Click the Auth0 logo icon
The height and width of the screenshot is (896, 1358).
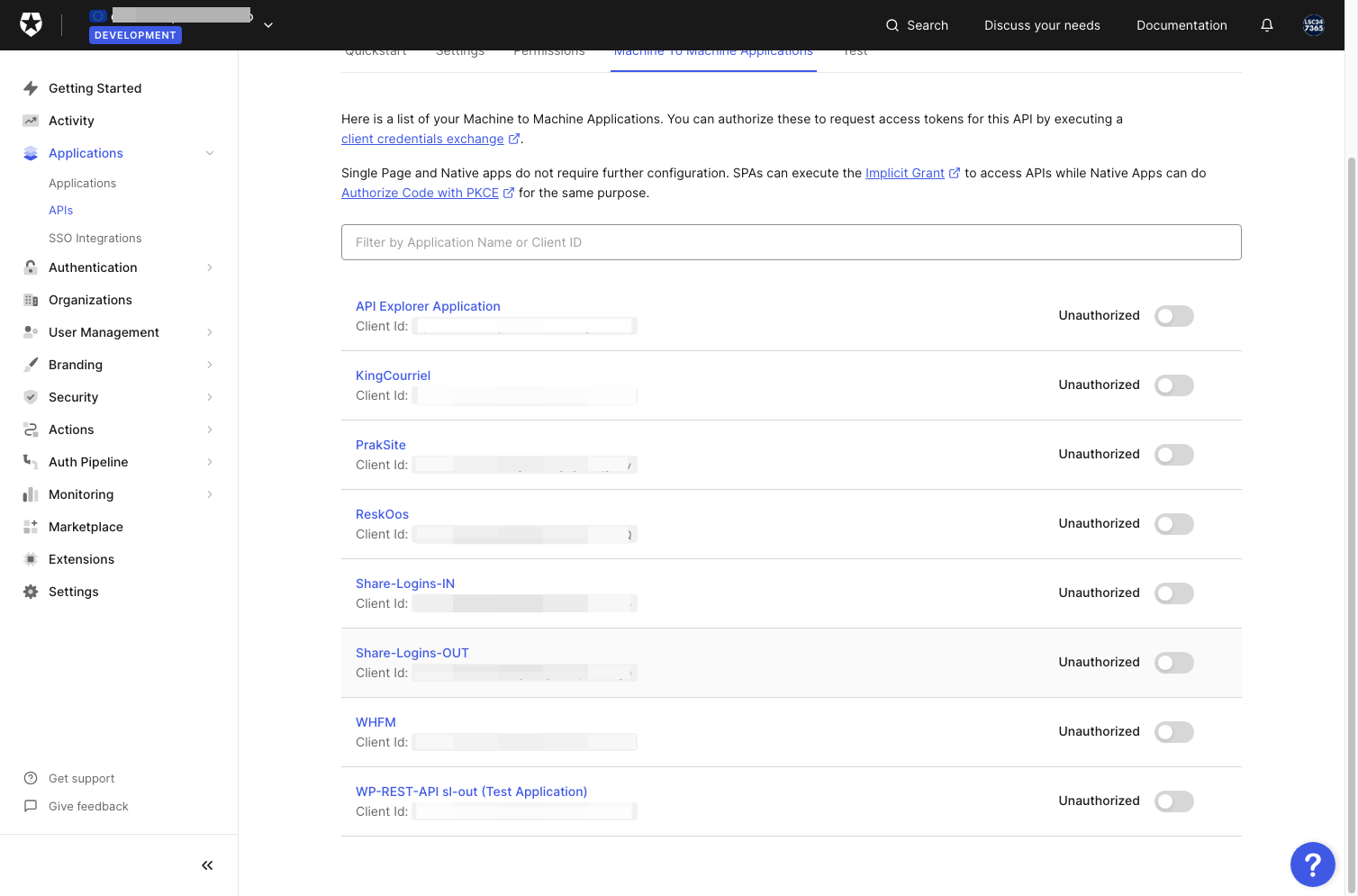32,25
